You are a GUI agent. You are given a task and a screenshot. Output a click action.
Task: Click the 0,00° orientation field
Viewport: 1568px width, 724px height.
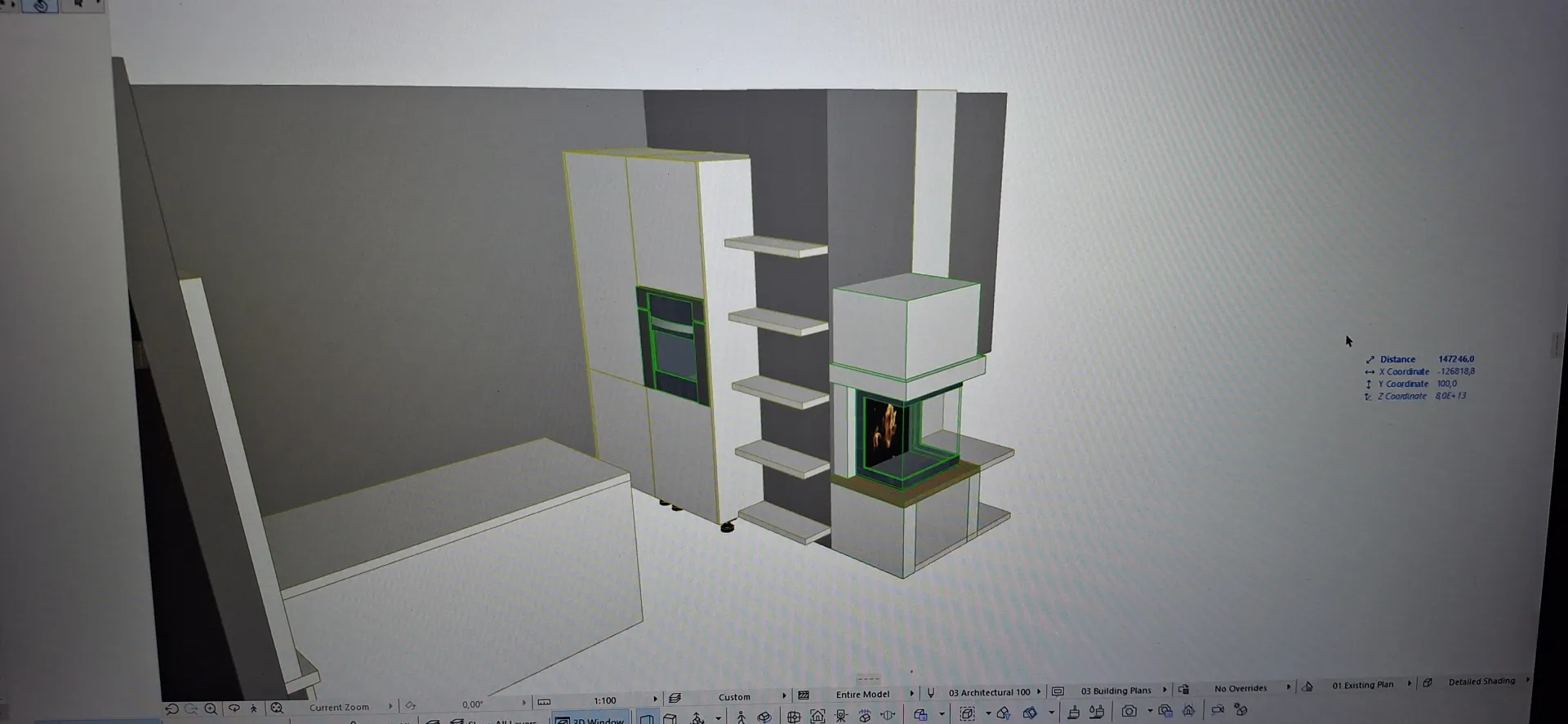(x=472, y=704)
